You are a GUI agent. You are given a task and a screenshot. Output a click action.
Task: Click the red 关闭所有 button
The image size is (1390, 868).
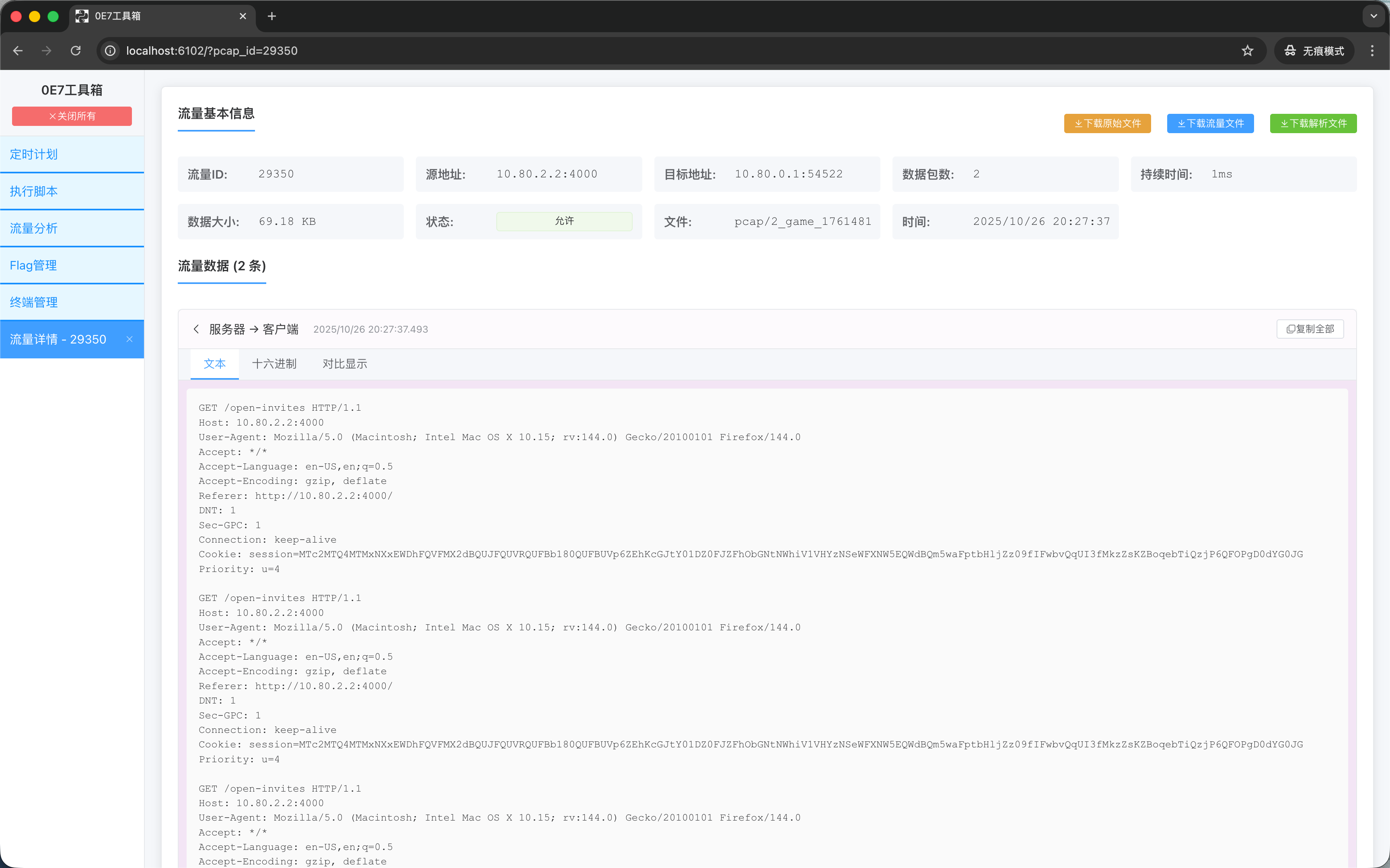tap(72, 116)
